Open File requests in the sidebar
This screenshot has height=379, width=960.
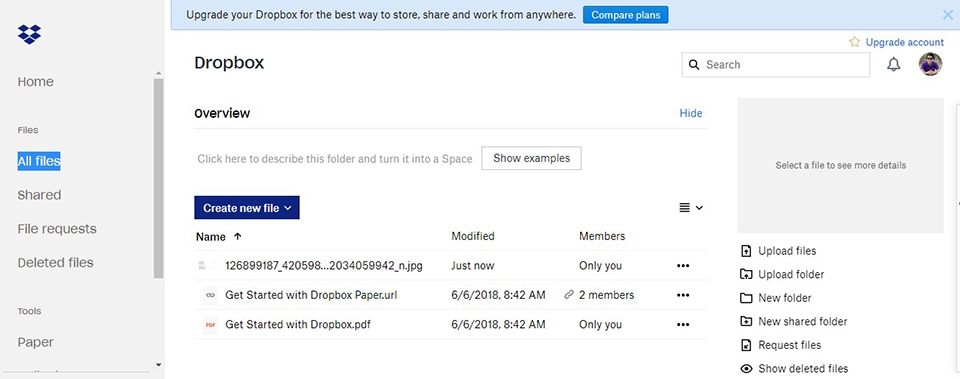click(x=57, y=228)
